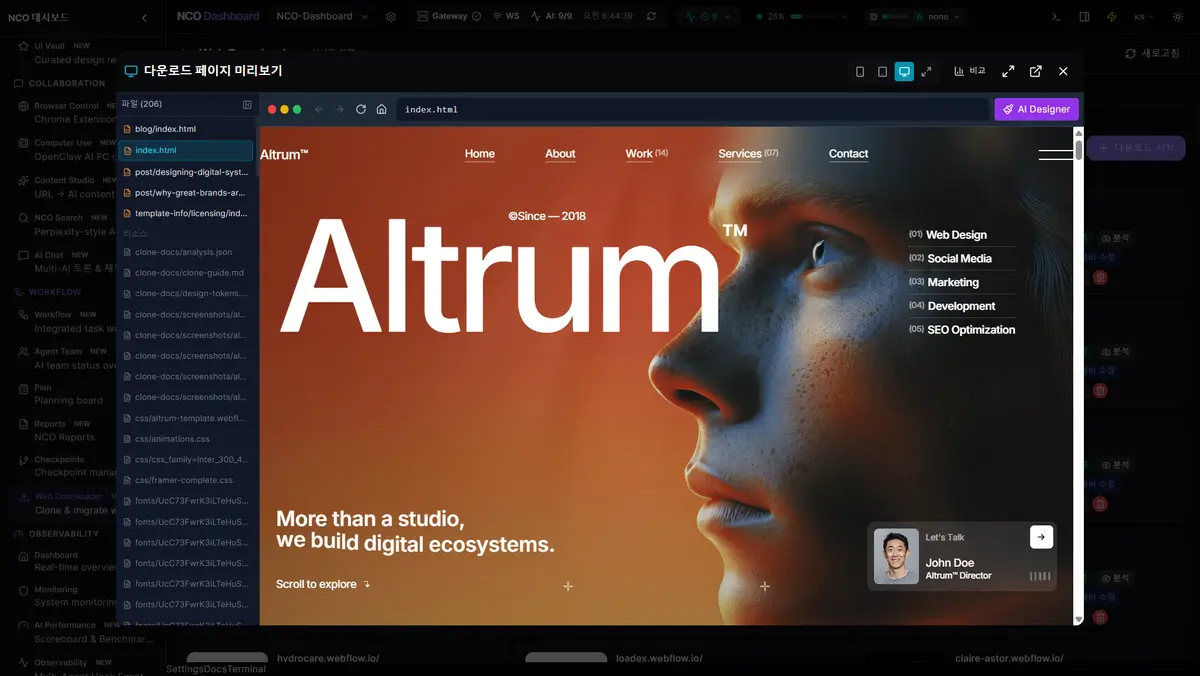Click the Services (07) nav link
Image resolution: width=1200 pixels, height=676 pixels.
[x=748, y=154]
